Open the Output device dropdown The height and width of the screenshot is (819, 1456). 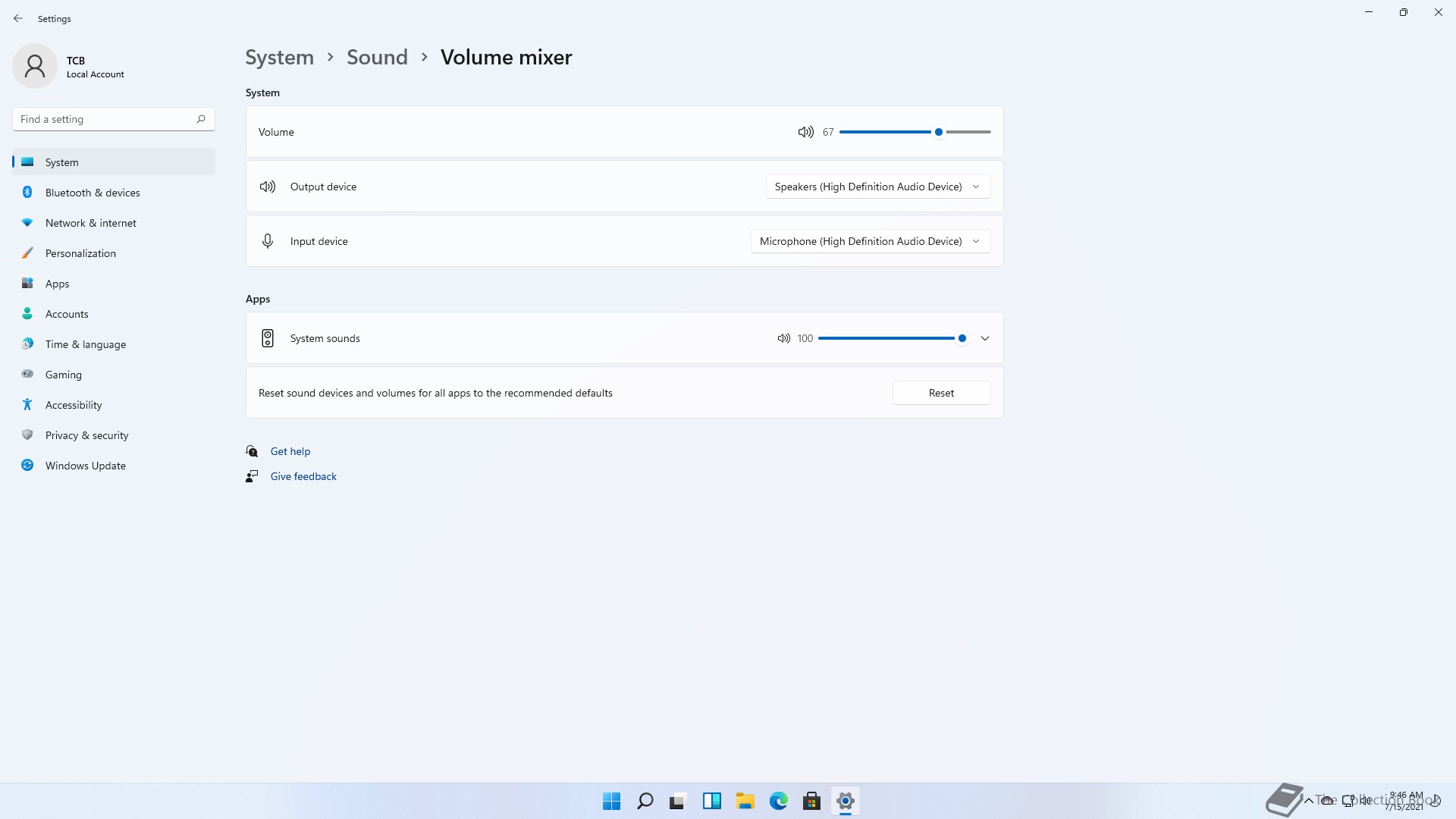(x=877, y=187)
